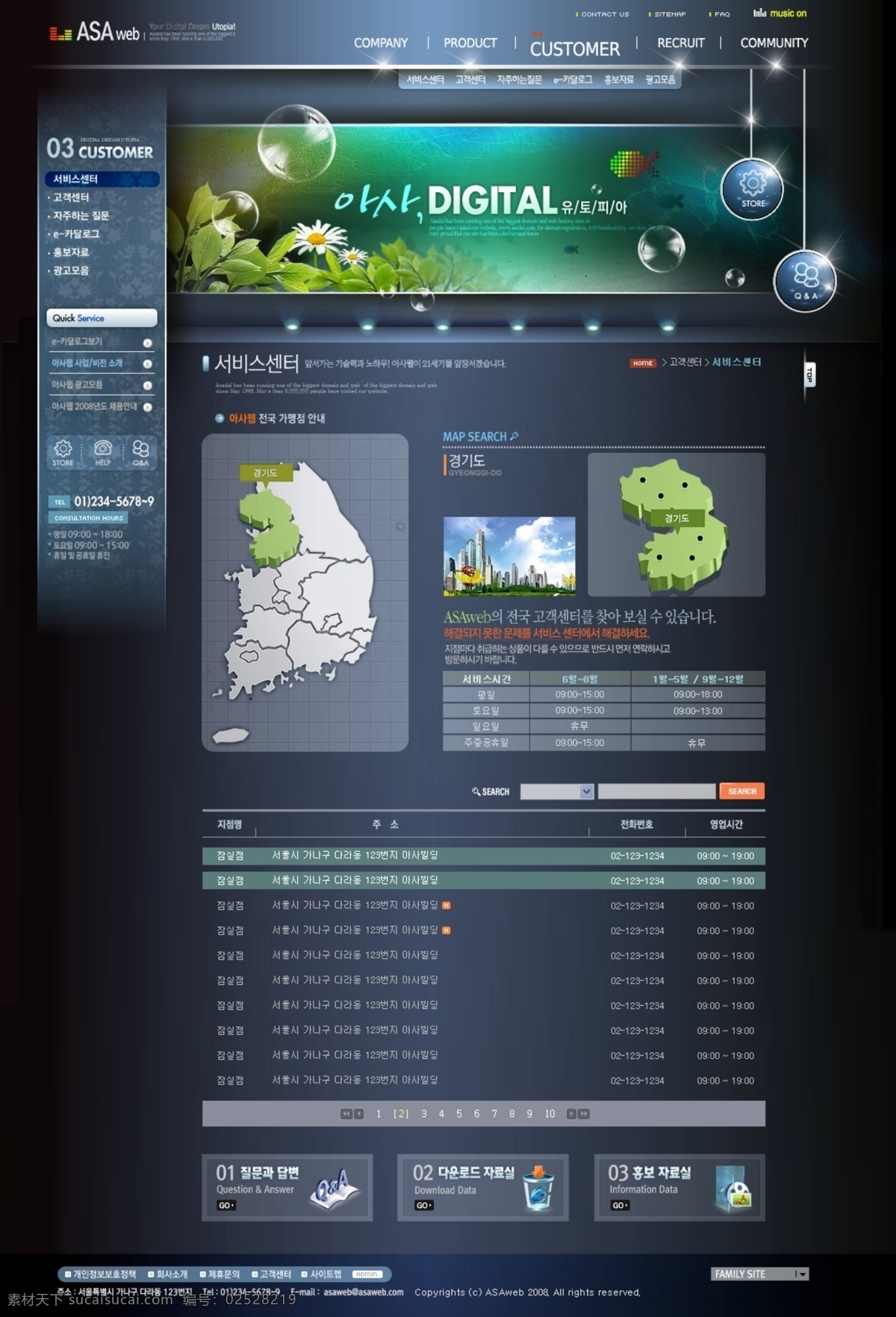This screenshot has height=1317, width=896.
Task: Click the Home breadcrumb badge
Action: [642, 364]
